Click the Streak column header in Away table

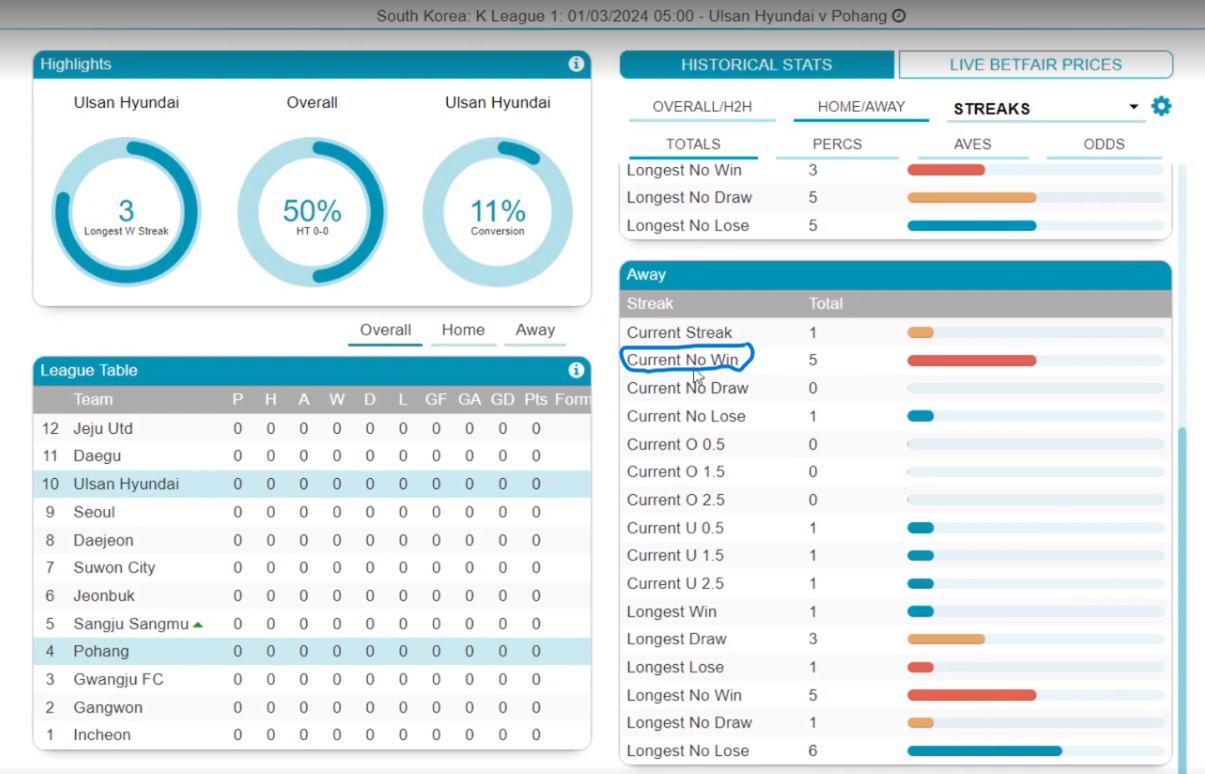(x=650, y=303)
